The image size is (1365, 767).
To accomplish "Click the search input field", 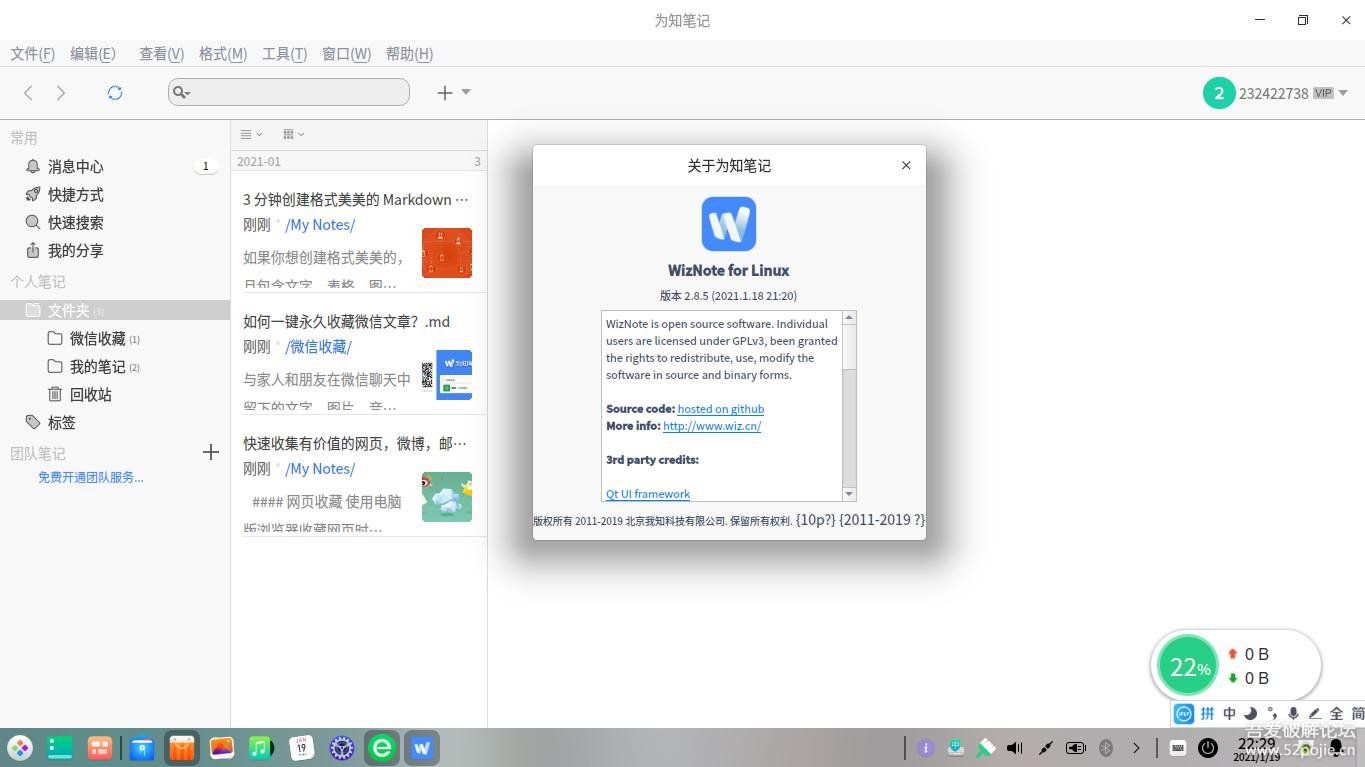I will (289, 92).
